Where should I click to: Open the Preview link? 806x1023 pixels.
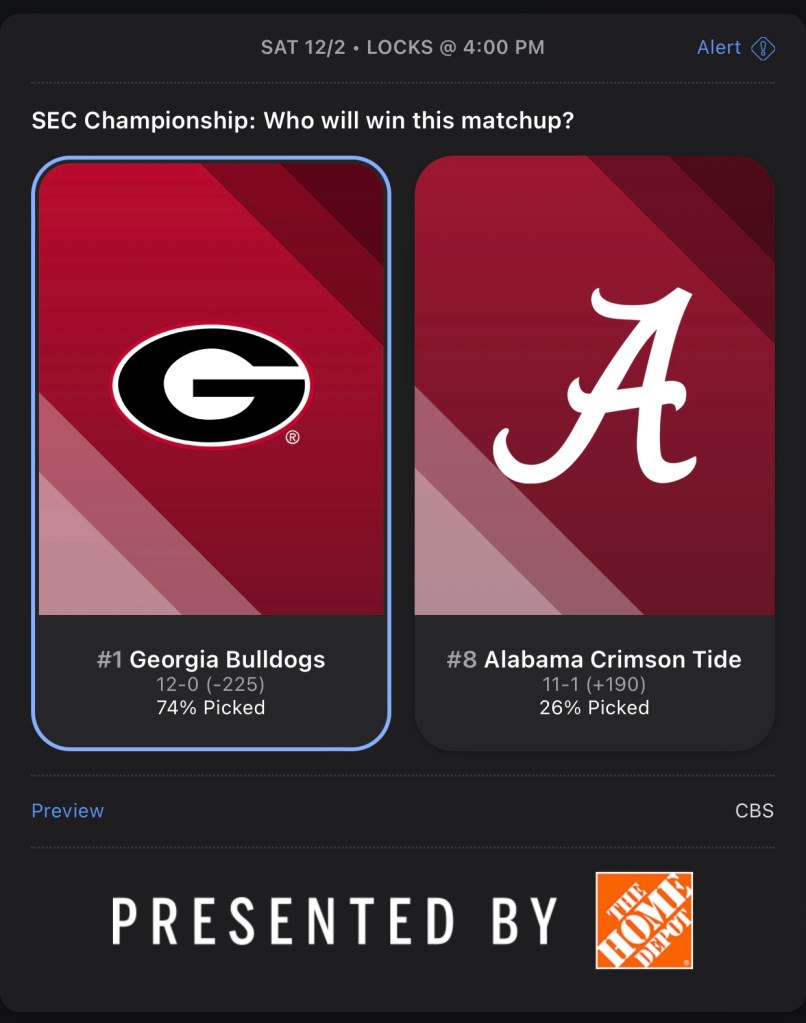[68, 811]
